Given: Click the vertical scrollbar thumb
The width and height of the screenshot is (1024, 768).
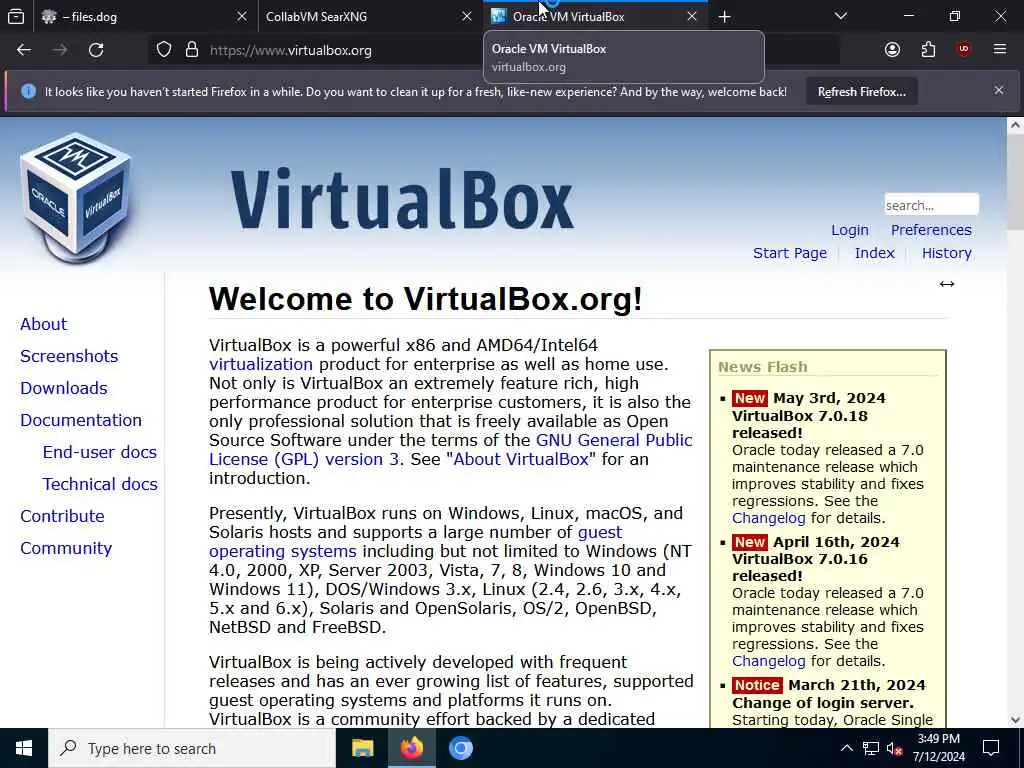Looking at the screenshot, I should pos(1016,182).
